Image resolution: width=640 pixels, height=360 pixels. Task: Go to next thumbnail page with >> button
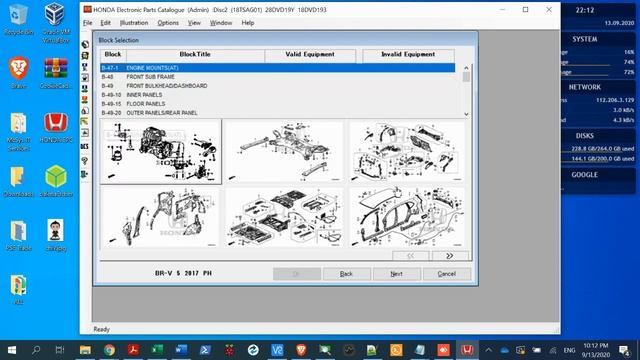pyautogui.click(x=450, y=256)
